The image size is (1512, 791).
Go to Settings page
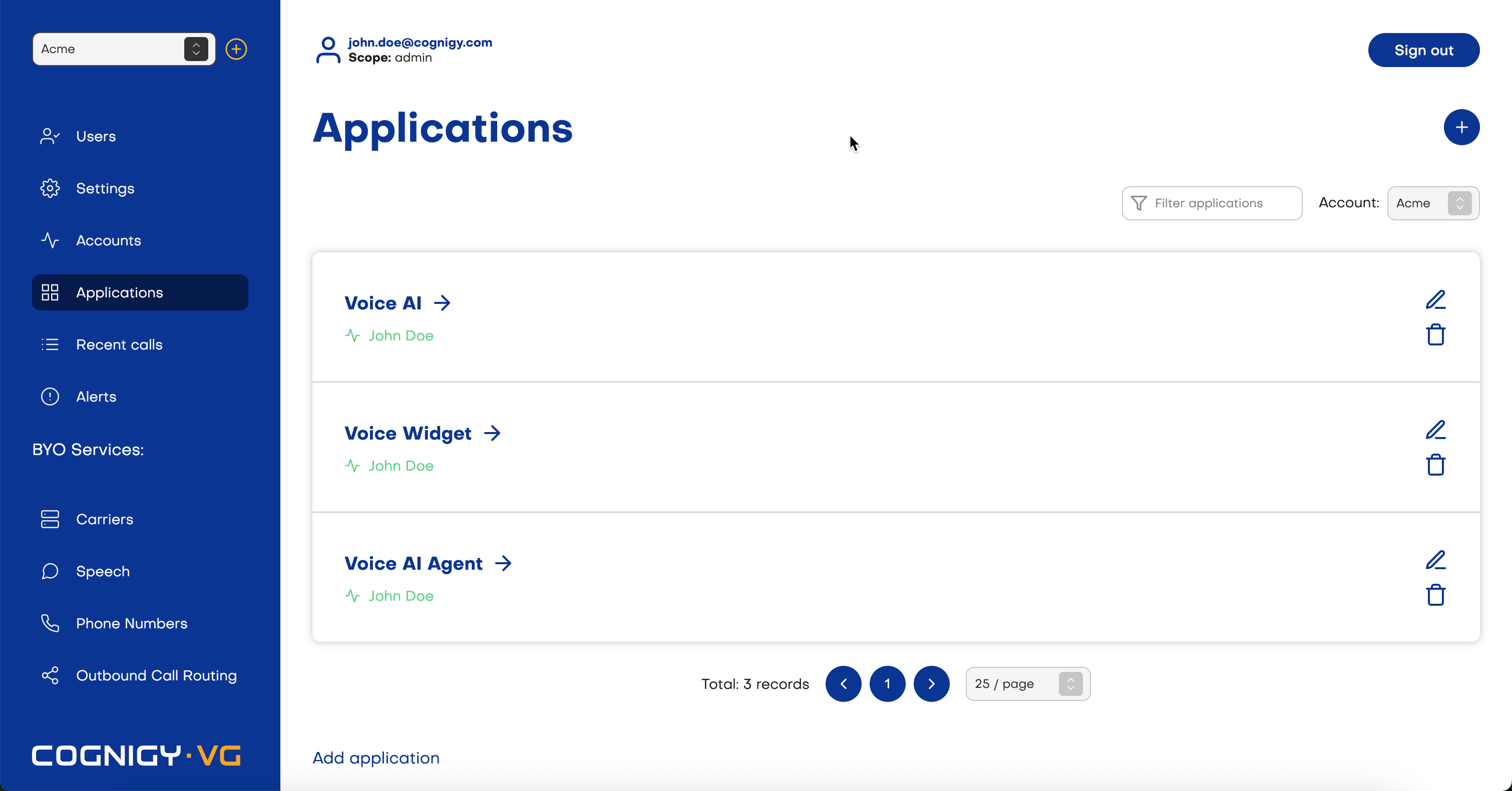(140, 188)
